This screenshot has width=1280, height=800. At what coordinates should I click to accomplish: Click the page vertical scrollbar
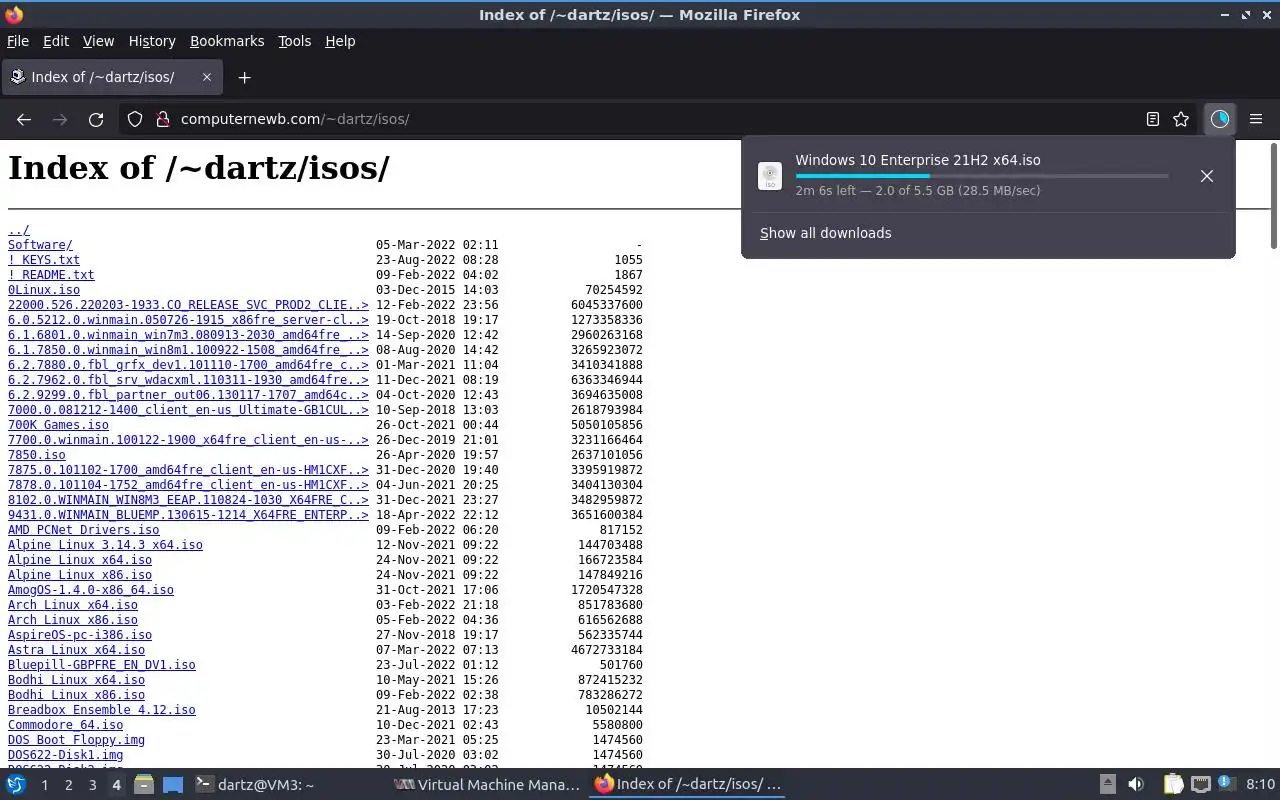click(1273, 196)
